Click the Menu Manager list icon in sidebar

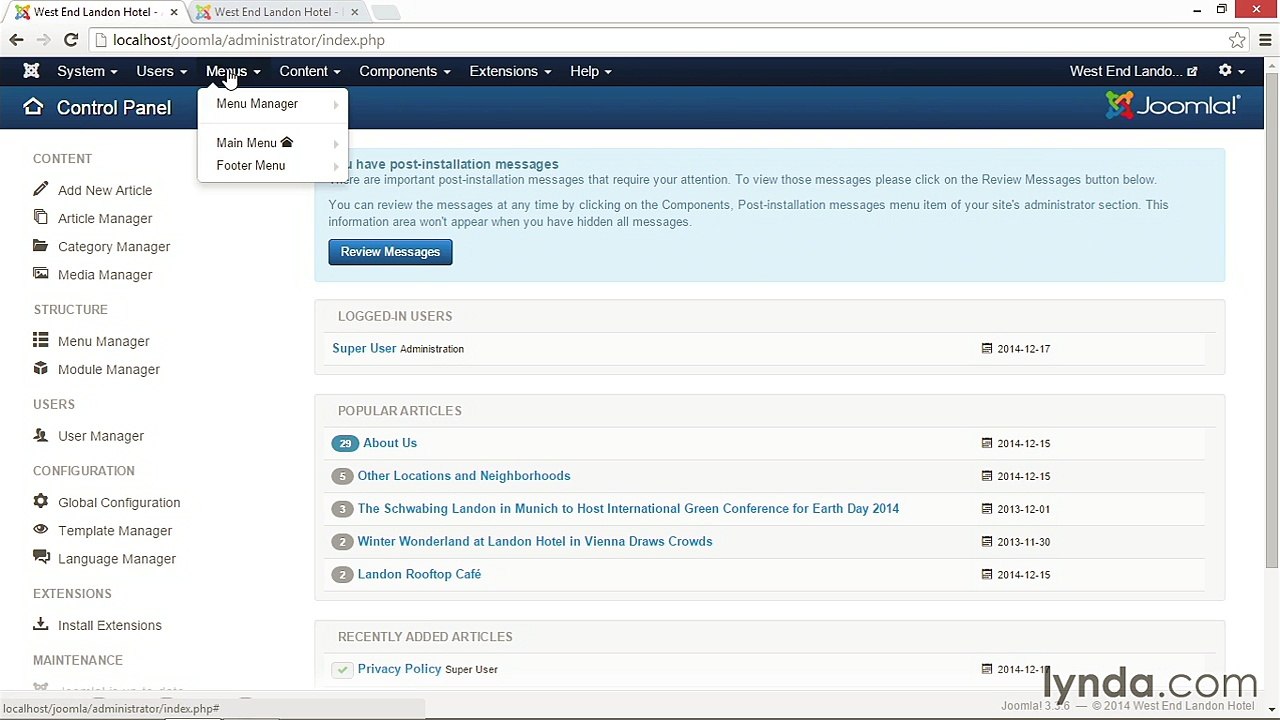[x=40, y=340]
